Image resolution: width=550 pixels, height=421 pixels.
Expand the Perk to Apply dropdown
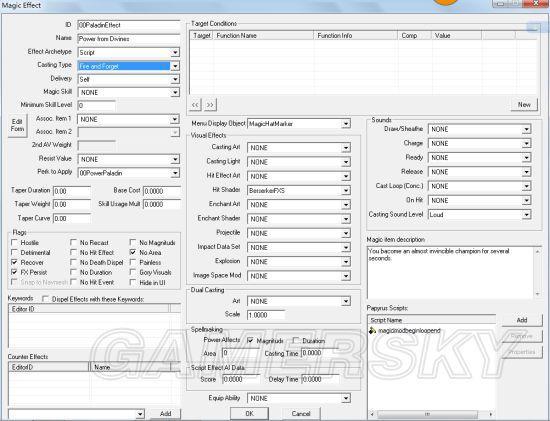175,173
